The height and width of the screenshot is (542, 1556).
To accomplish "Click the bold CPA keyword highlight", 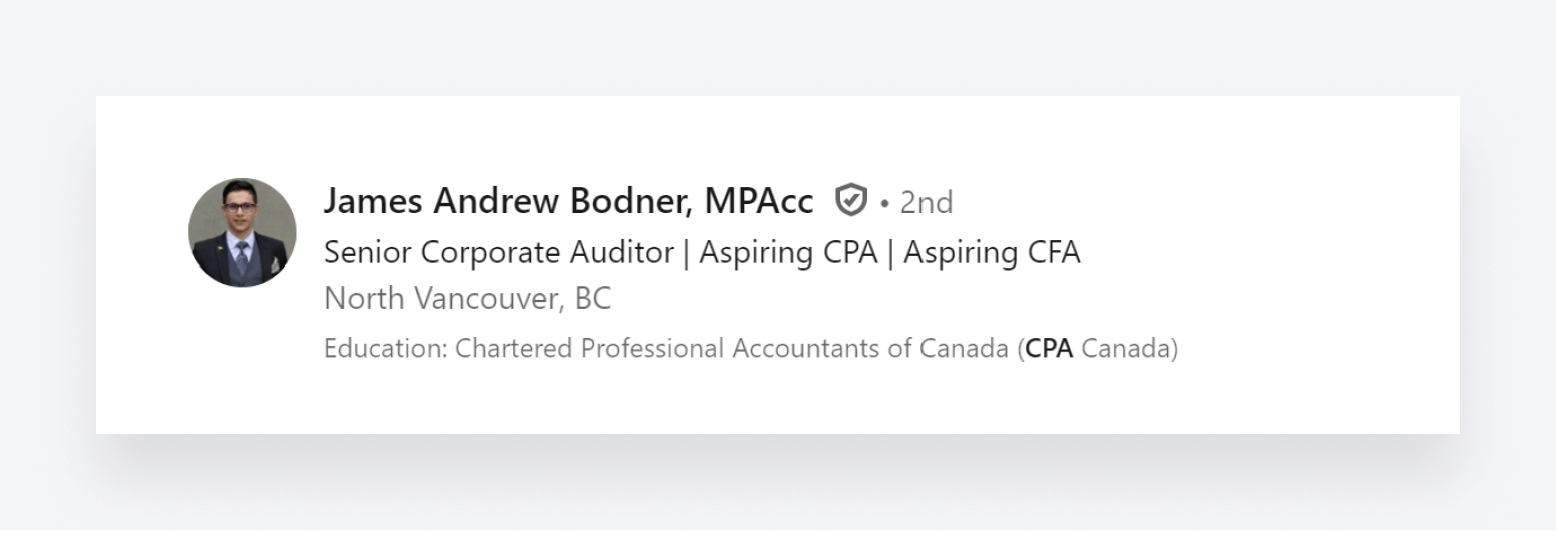I will (x=1049, y=349).
